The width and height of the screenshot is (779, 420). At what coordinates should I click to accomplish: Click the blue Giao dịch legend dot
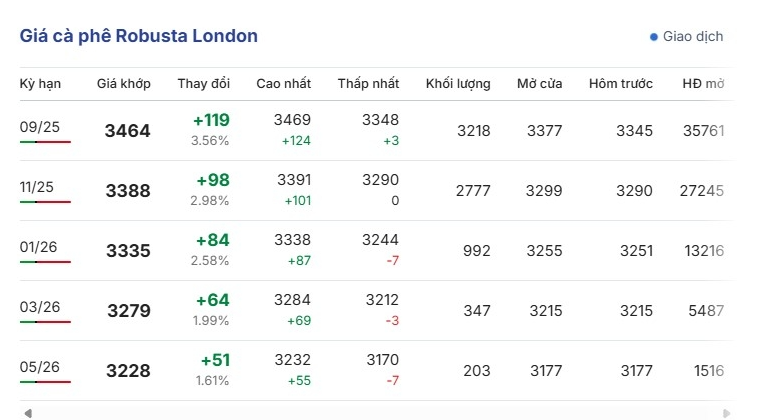click(x=654, y=37)
